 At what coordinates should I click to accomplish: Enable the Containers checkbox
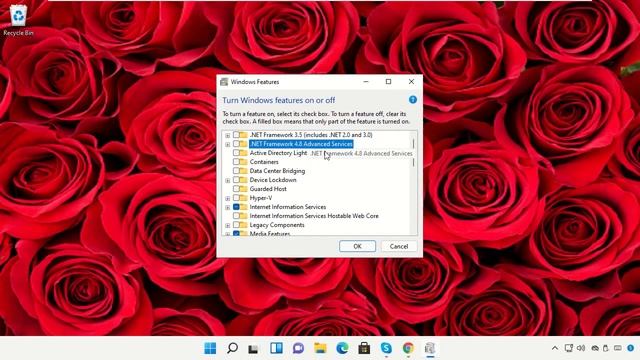(x=236, y=162)
